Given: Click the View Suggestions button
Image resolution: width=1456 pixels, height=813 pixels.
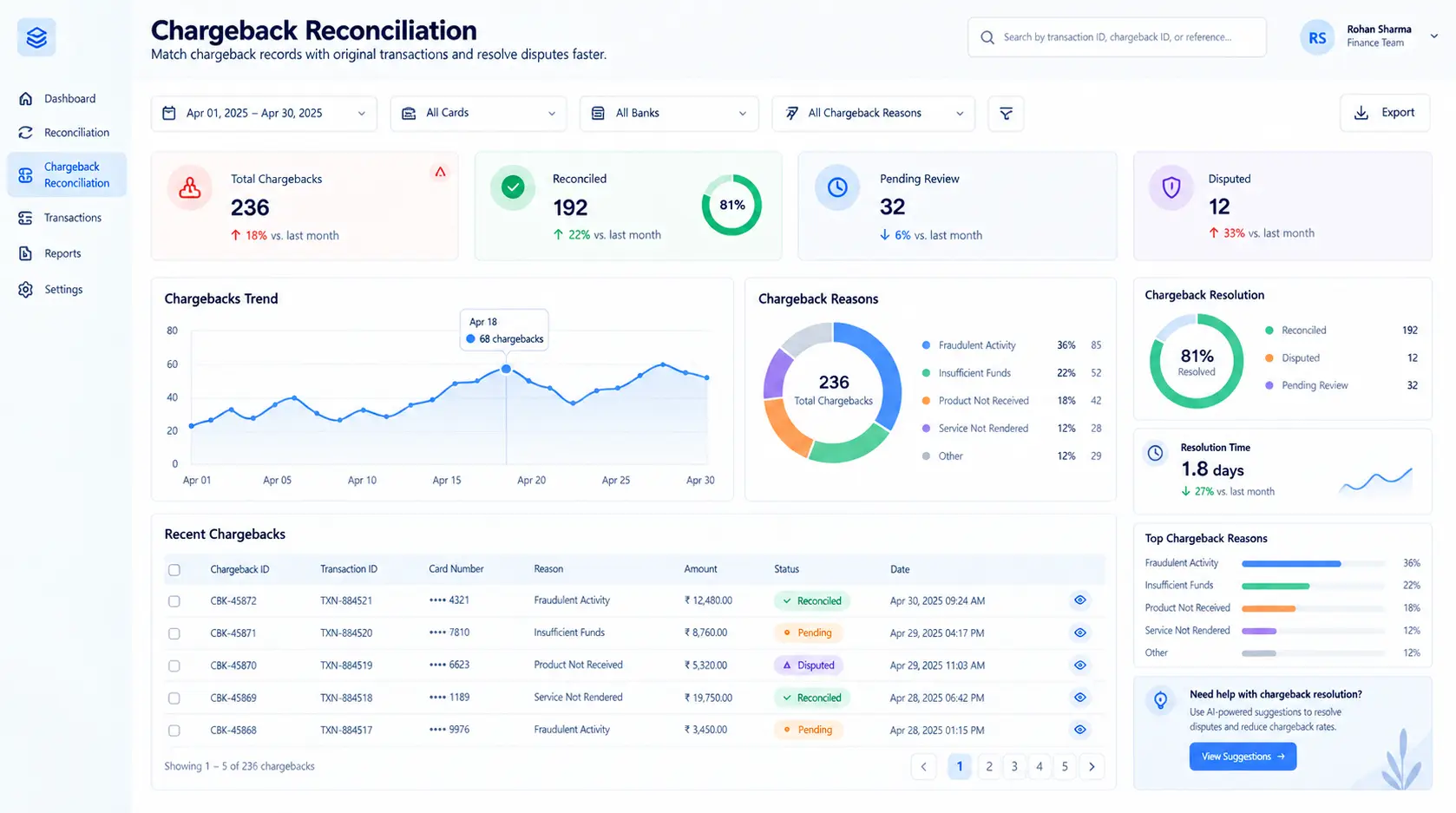Looking at the screenshot, I should (1243, 757).
